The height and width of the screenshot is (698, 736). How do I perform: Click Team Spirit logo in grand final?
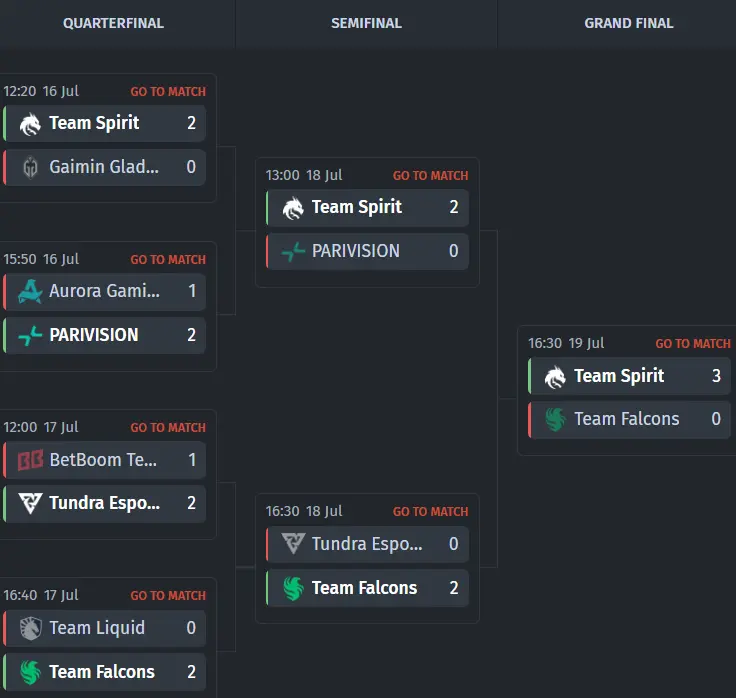coord(555,376)
